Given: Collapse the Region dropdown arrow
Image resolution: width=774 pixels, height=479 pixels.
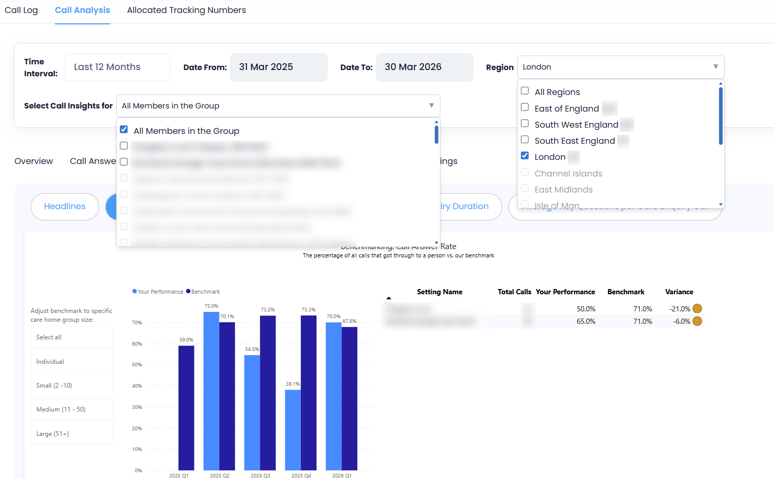Looking at the screenshot, I should 715,67.
